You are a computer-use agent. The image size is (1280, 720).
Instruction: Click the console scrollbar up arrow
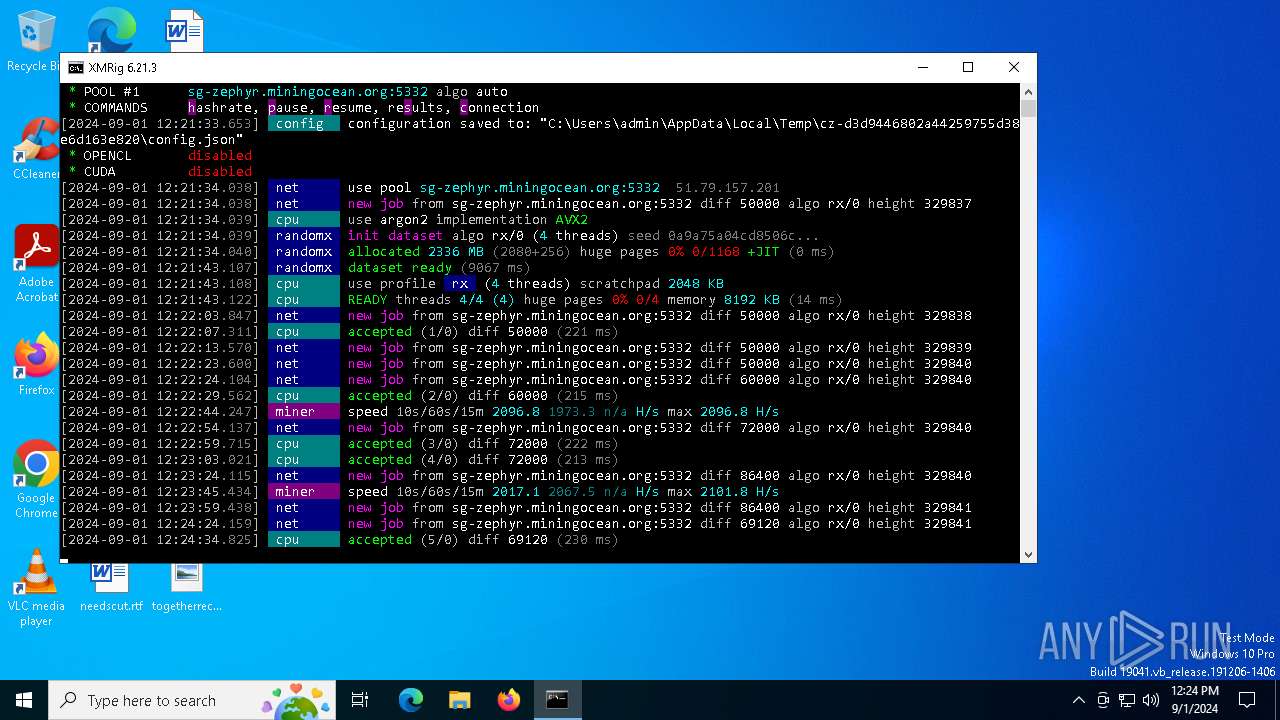1028,92
